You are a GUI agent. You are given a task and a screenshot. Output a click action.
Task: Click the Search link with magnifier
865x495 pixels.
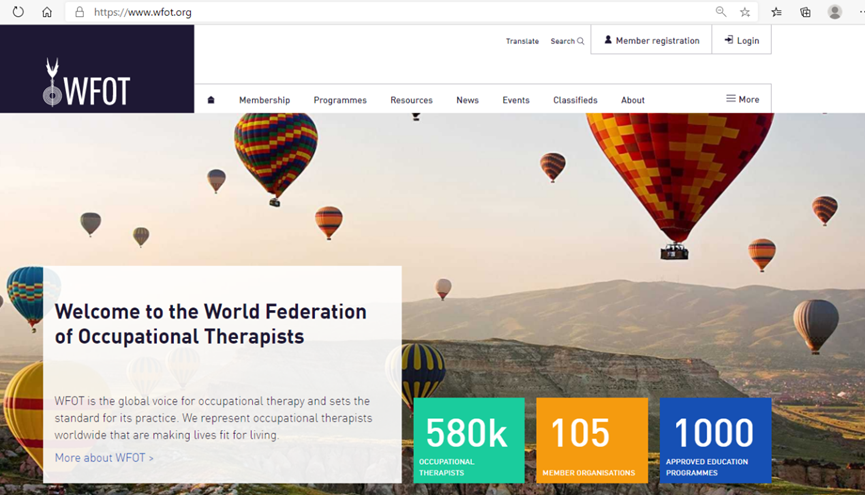[x=567, y=41]
